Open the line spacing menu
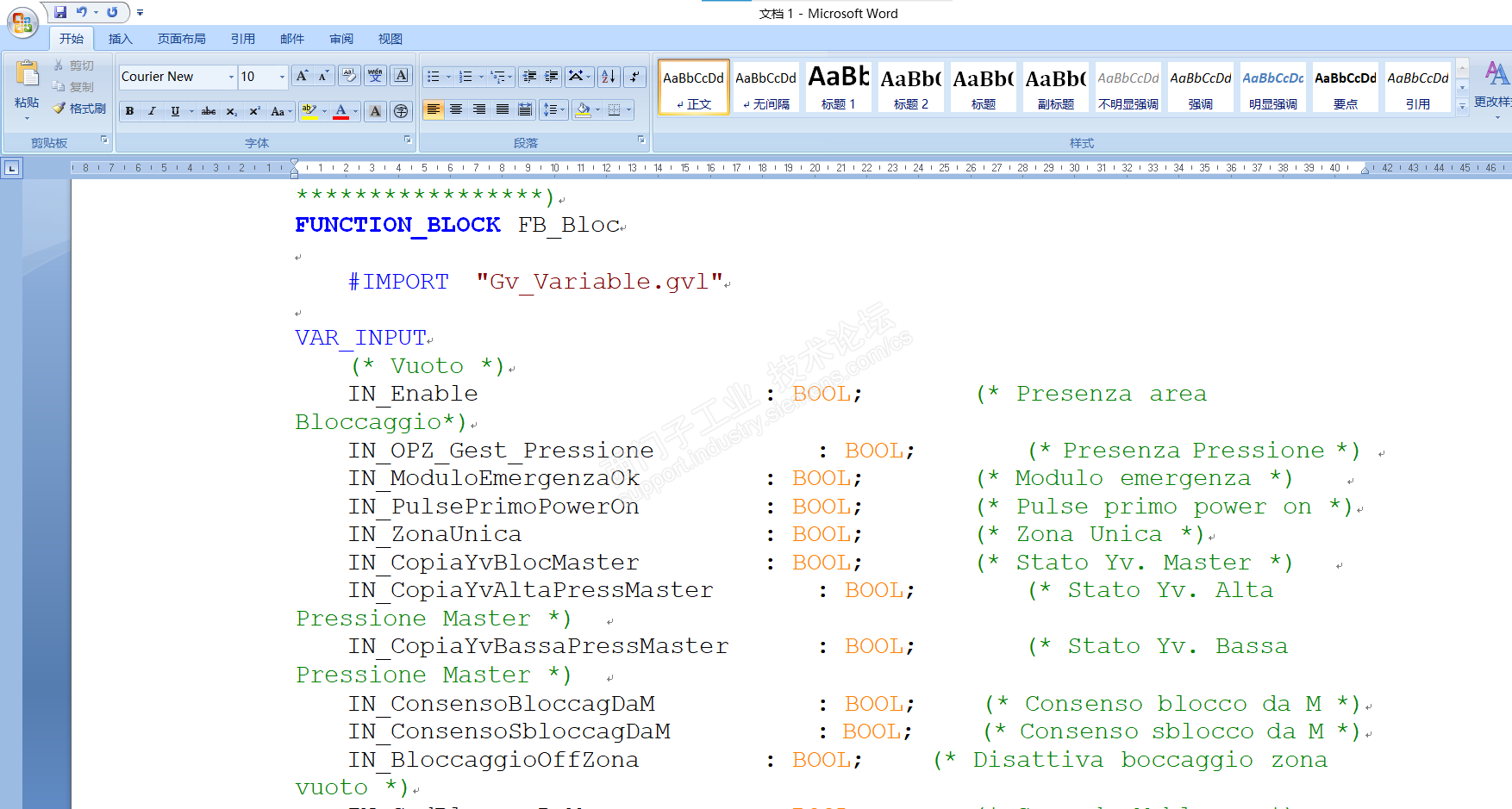The image size is (1512, 809). pos(553,109)
